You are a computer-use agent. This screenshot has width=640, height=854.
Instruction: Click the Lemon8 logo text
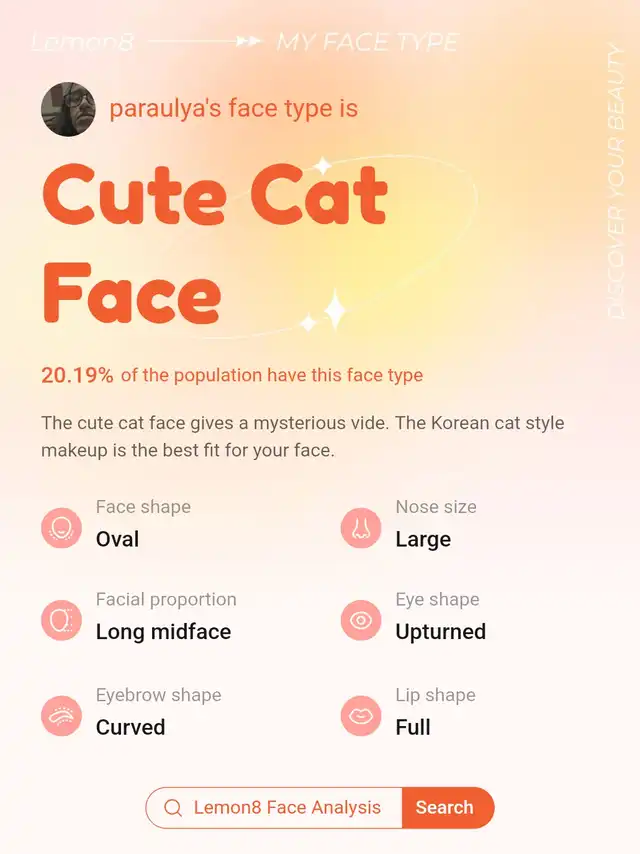click(x=82, y=42)
